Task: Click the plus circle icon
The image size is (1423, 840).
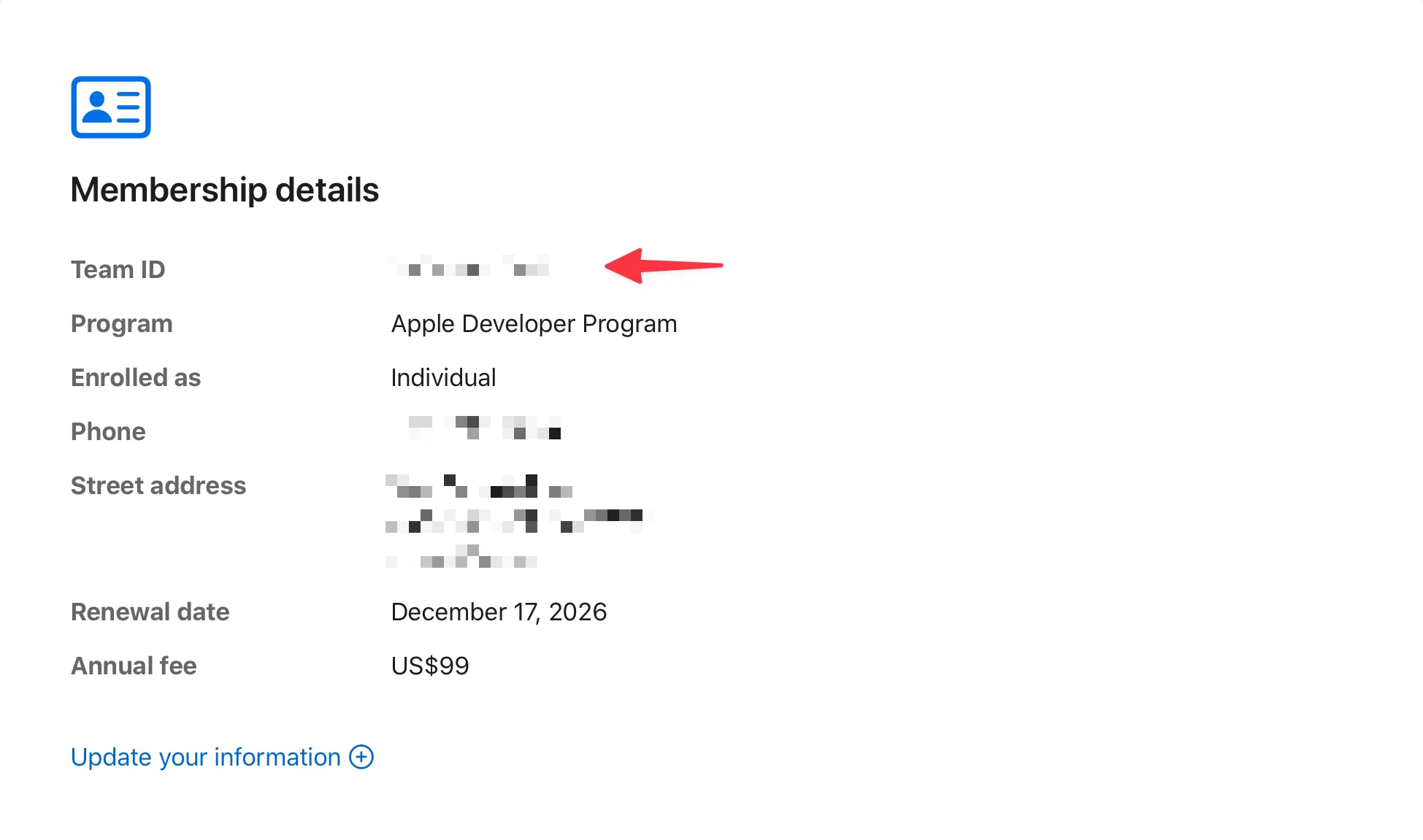Action: click(x=361, y=757)
